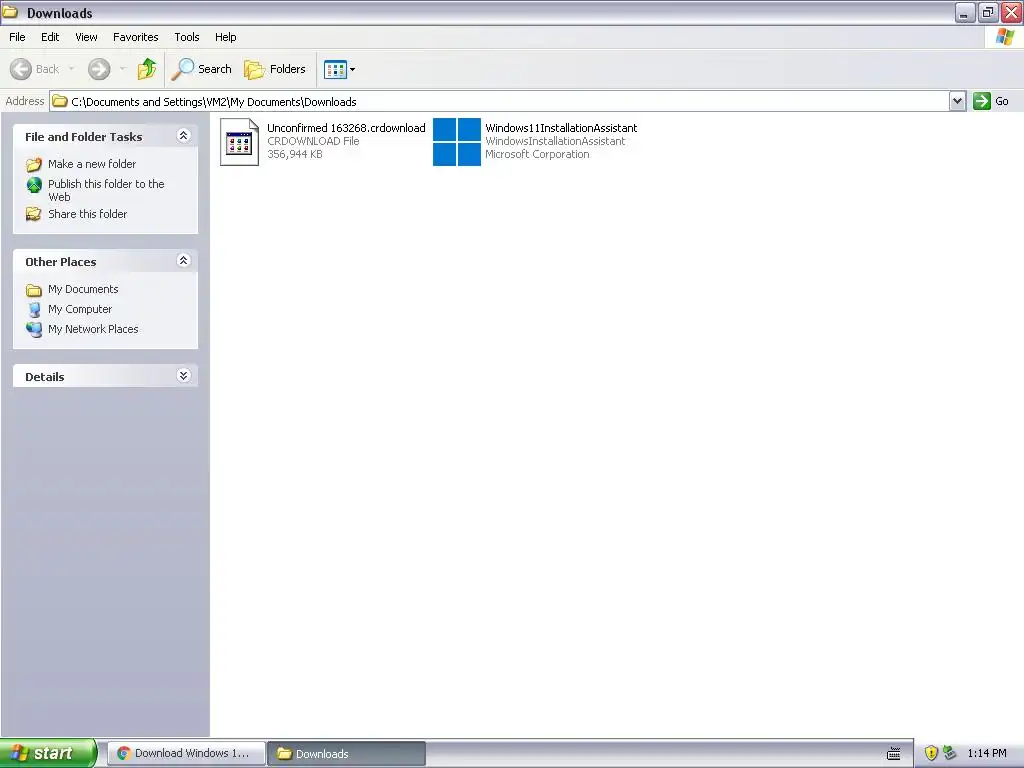
Task: Click inside the Address path field
Action: click(500, 101)
